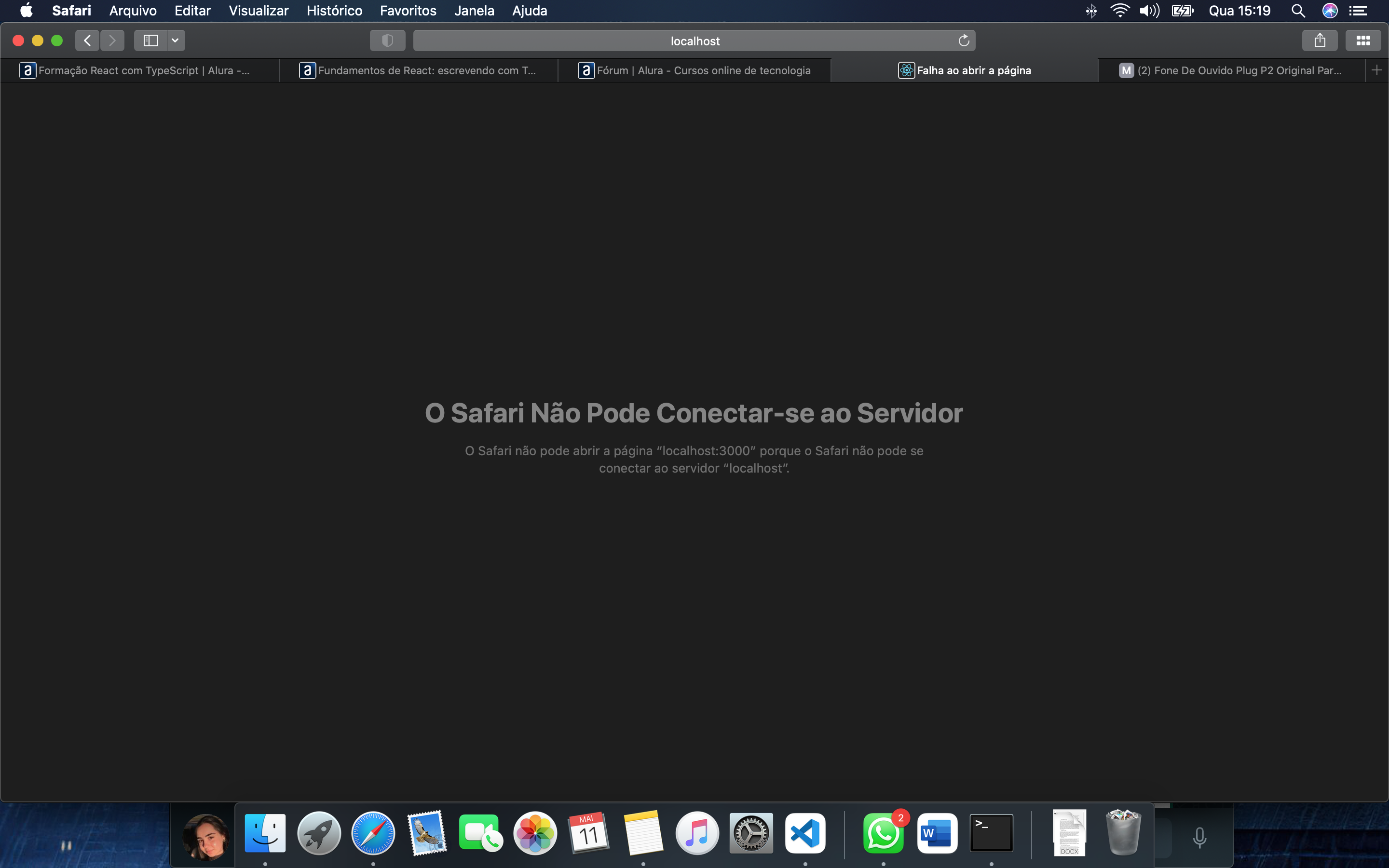The width and height of the screenshot is (1389, 868).
Task: Open System Preferences gear in Dock
Action: (751, 833)
